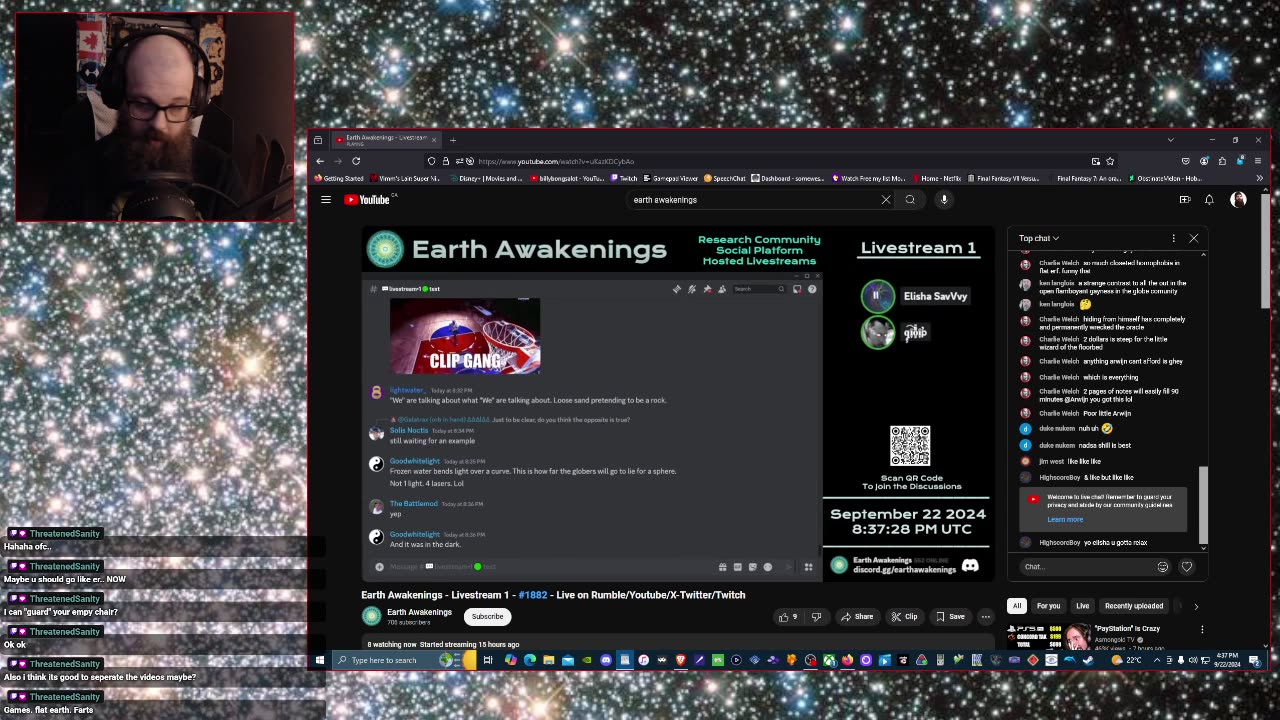The image size is (1280, 720).
Task: Save the video to a playlist
Action: point(950,616)
